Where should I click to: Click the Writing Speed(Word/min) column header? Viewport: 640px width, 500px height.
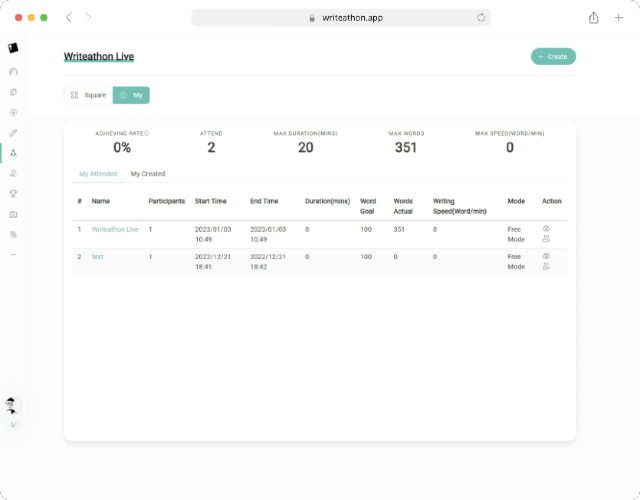coord(460,206)
